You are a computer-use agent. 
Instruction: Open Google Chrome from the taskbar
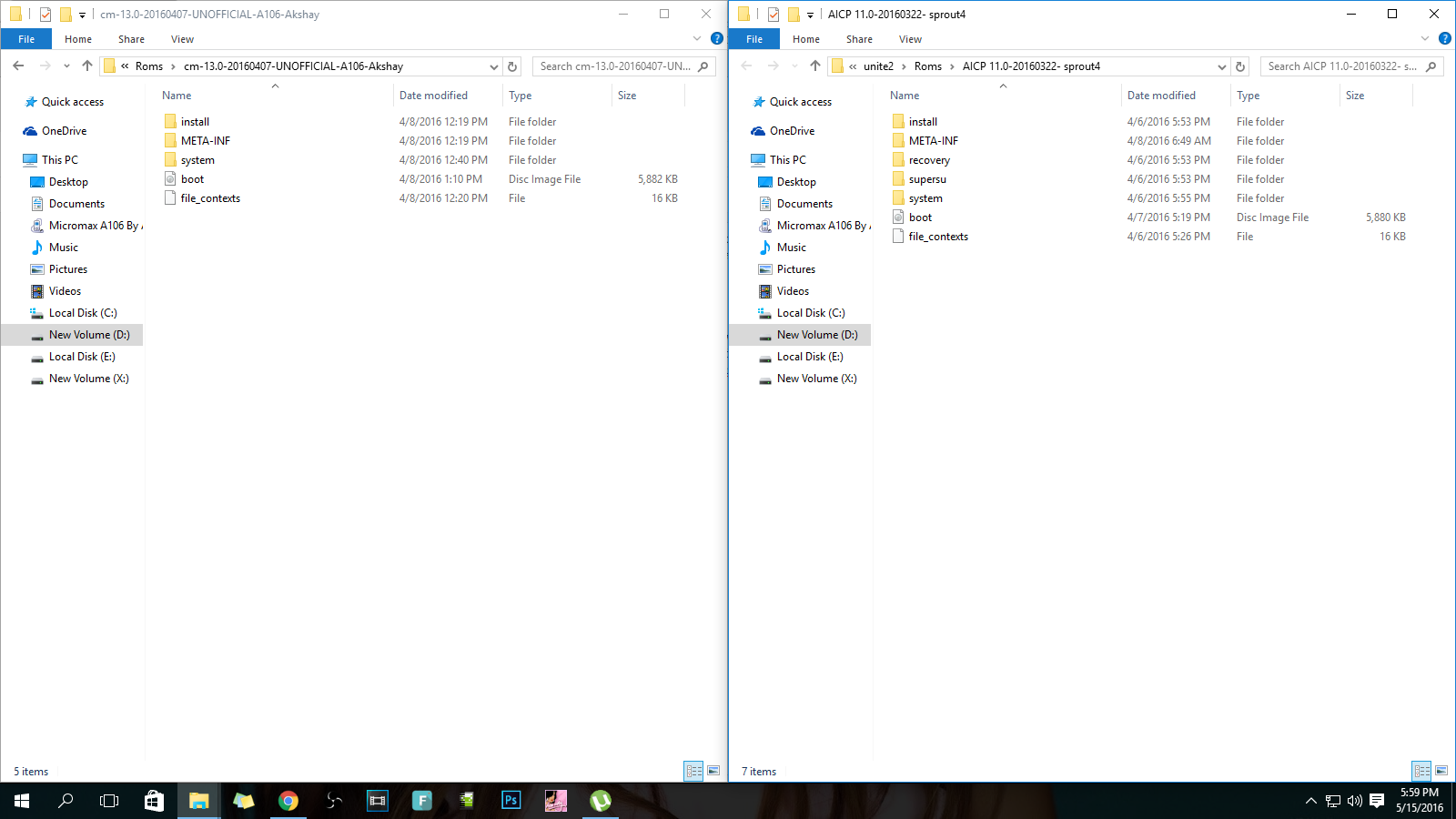click(288, 801)
